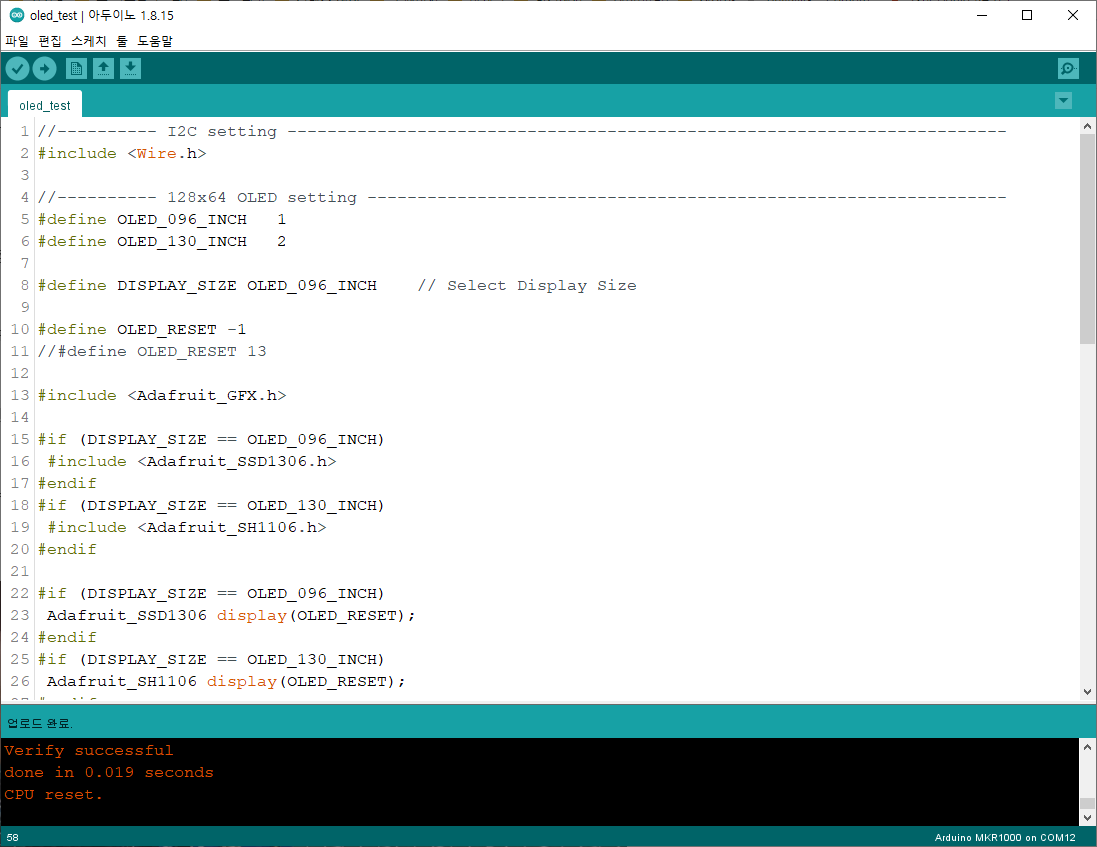
Task: Open a sketch with the Open icon
Action: pyautogui.click(x=104, y=69)
